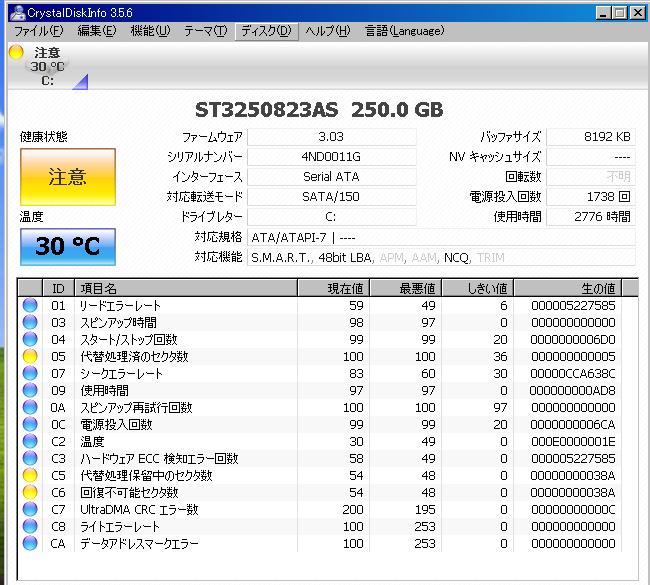Click the status circle for シークエラーレート
The width and height of the screenshot is (650, 585).
click(x=30, y=373)
